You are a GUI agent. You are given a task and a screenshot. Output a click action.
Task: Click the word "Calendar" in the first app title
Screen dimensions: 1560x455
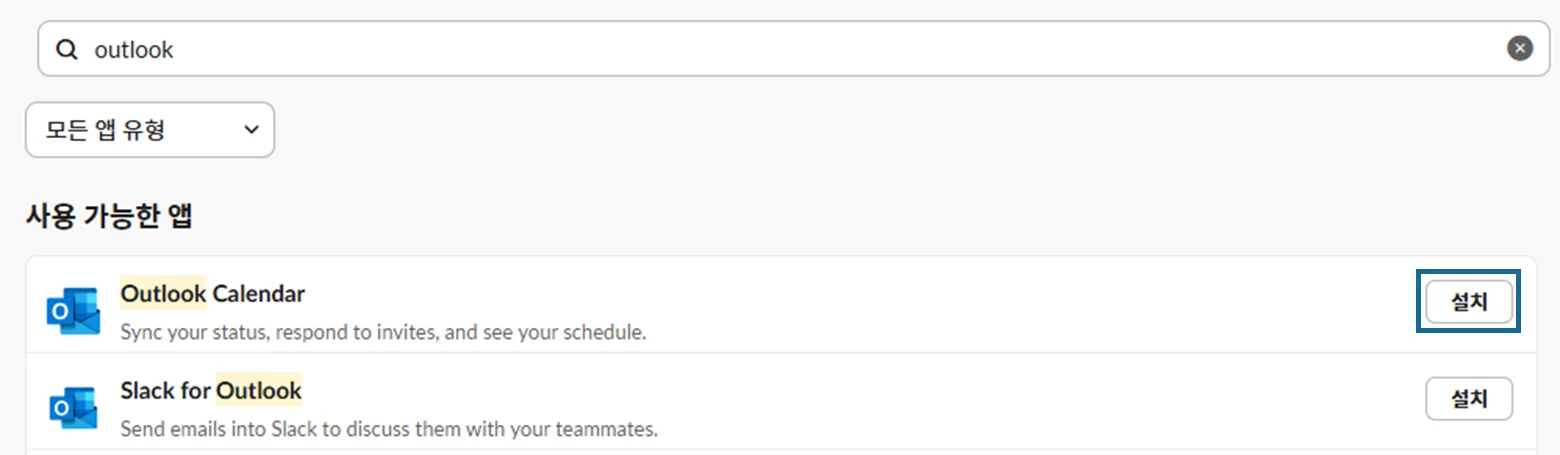(259, 294)
